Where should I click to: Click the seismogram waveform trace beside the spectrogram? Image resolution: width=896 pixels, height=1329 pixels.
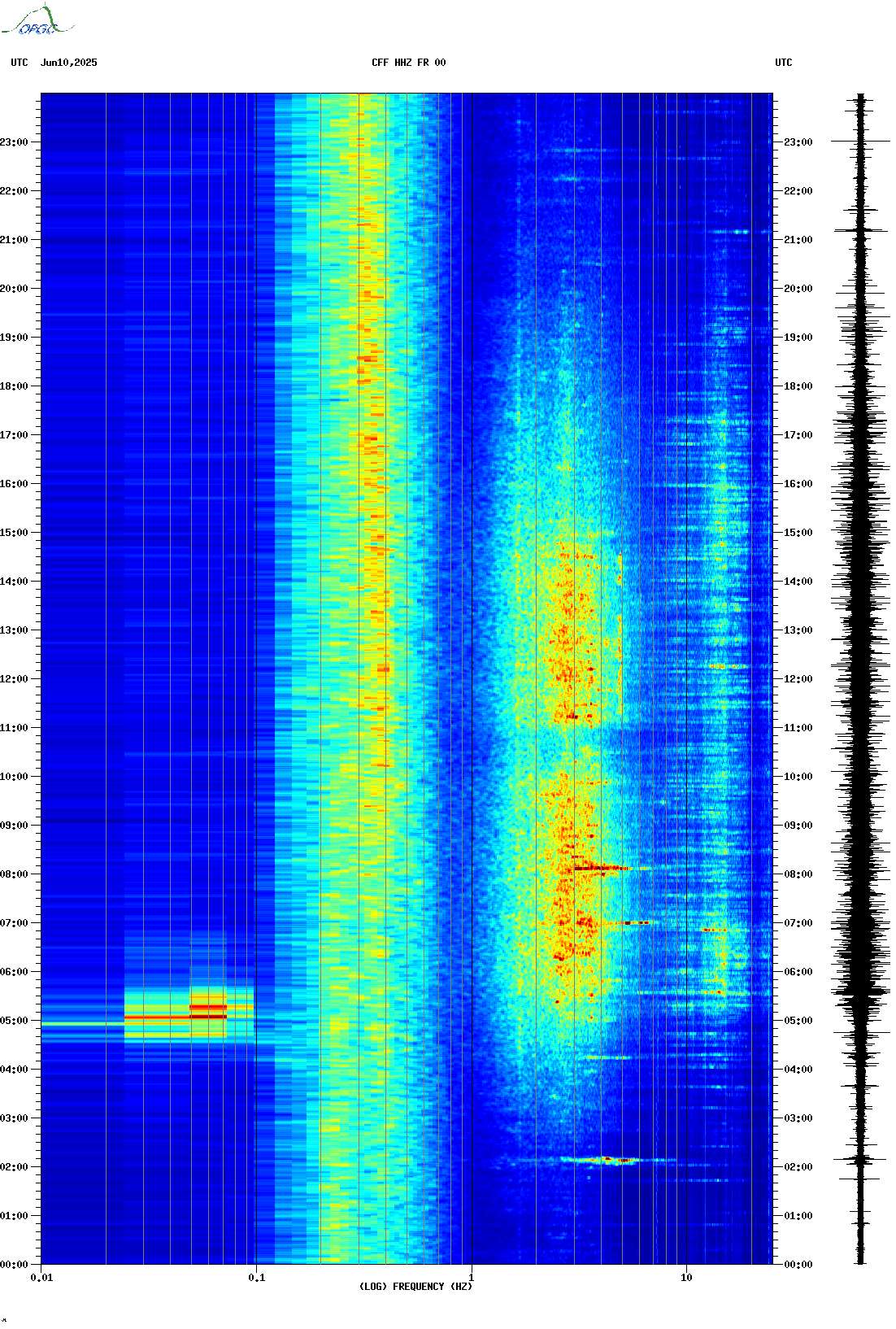coord(861,678)
